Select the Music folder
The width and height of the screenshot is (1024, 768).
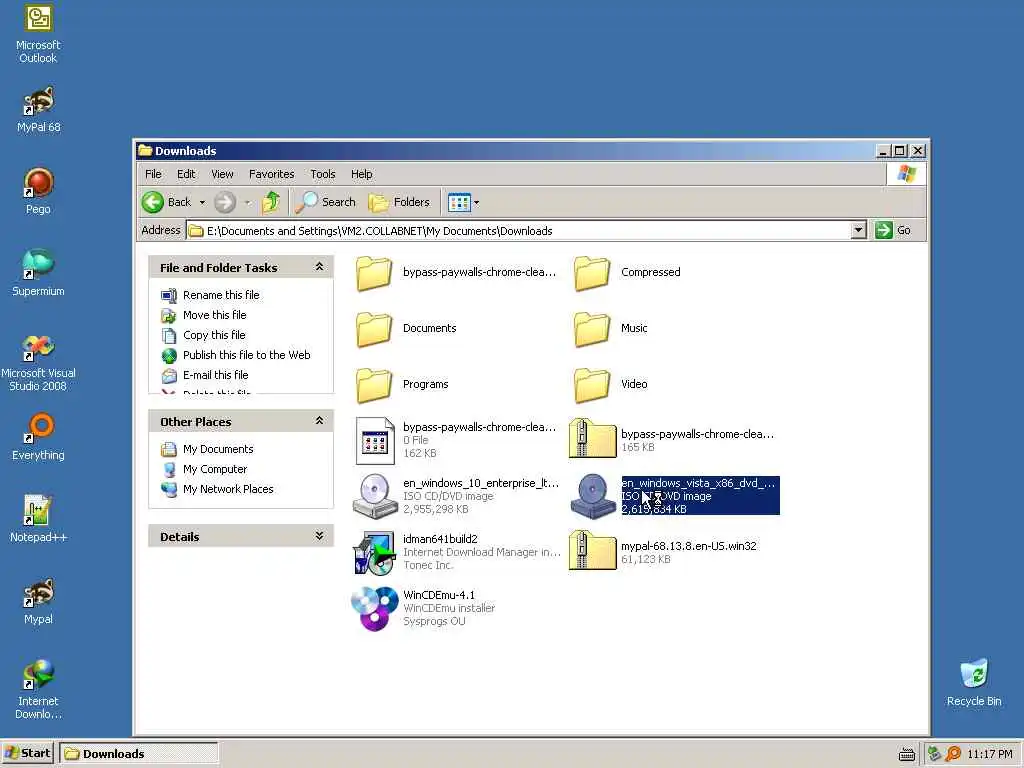611,328
